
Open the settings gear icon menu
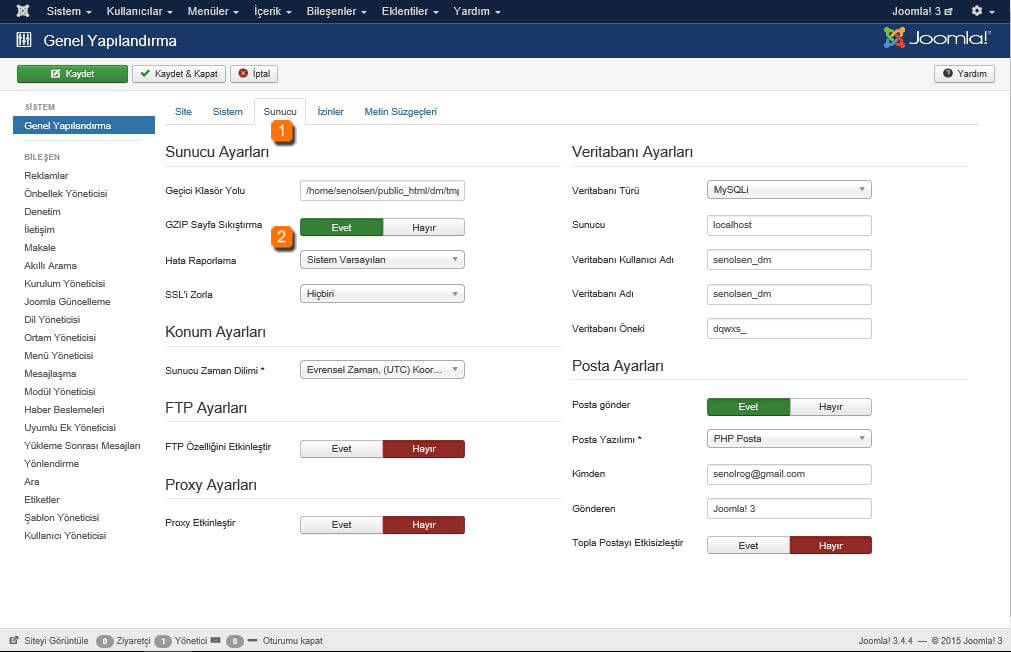click(977, 11)
